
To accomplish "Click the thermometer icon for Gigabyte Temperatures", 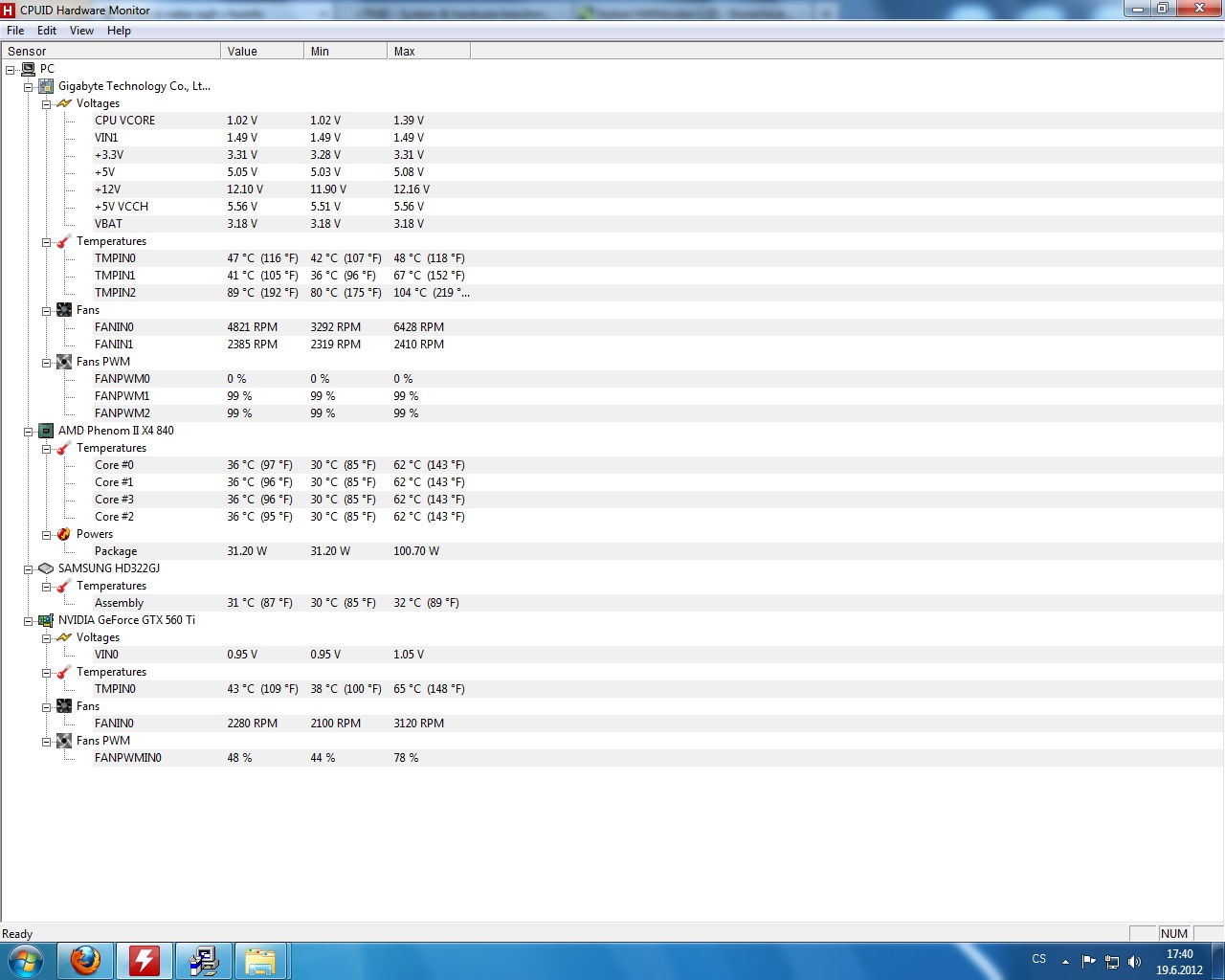I will [x=64, y=241].
